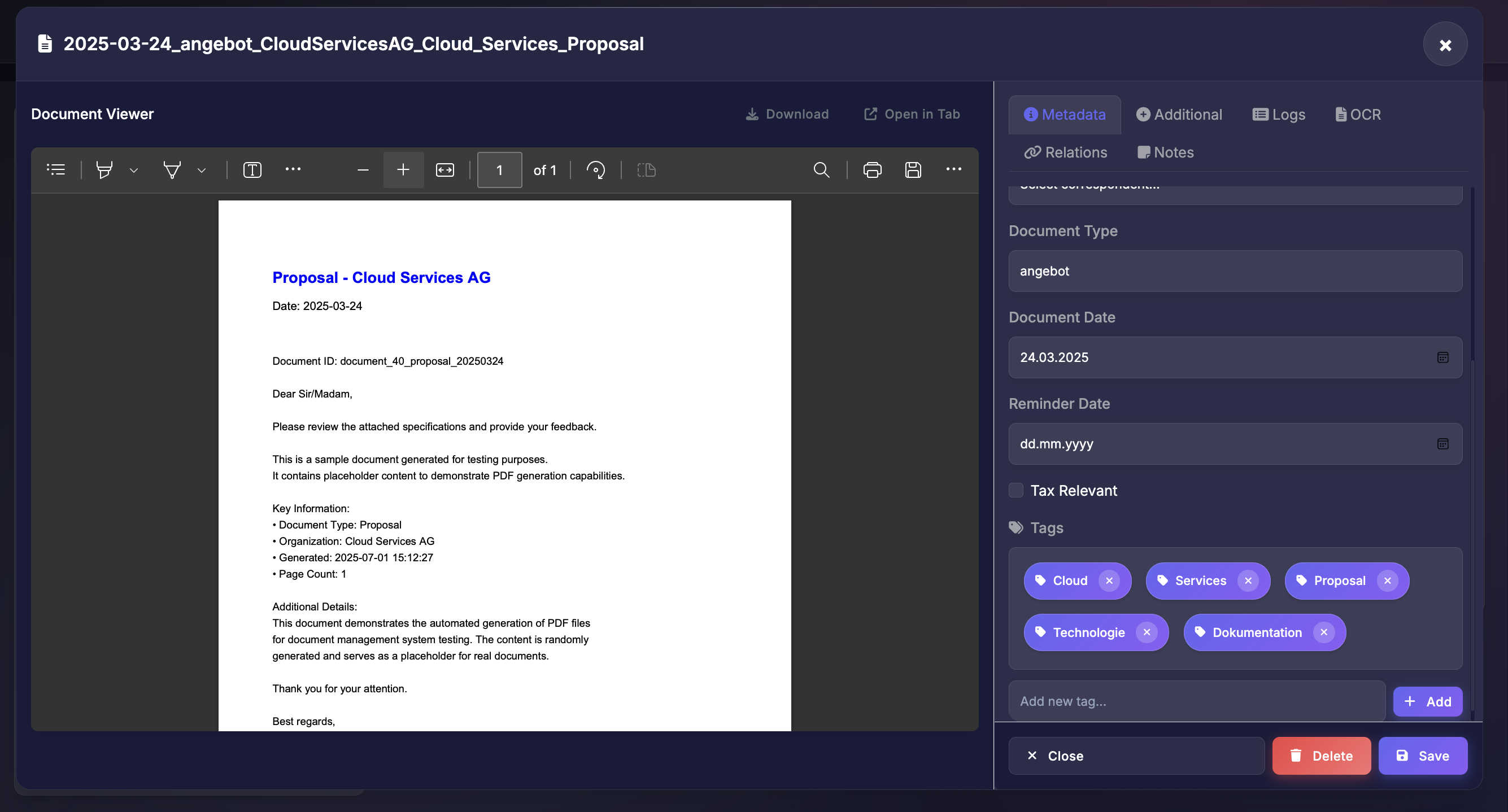Open the Notes tab
This screenshot has width=1508, height=812.
click(x=1165, y=152)
